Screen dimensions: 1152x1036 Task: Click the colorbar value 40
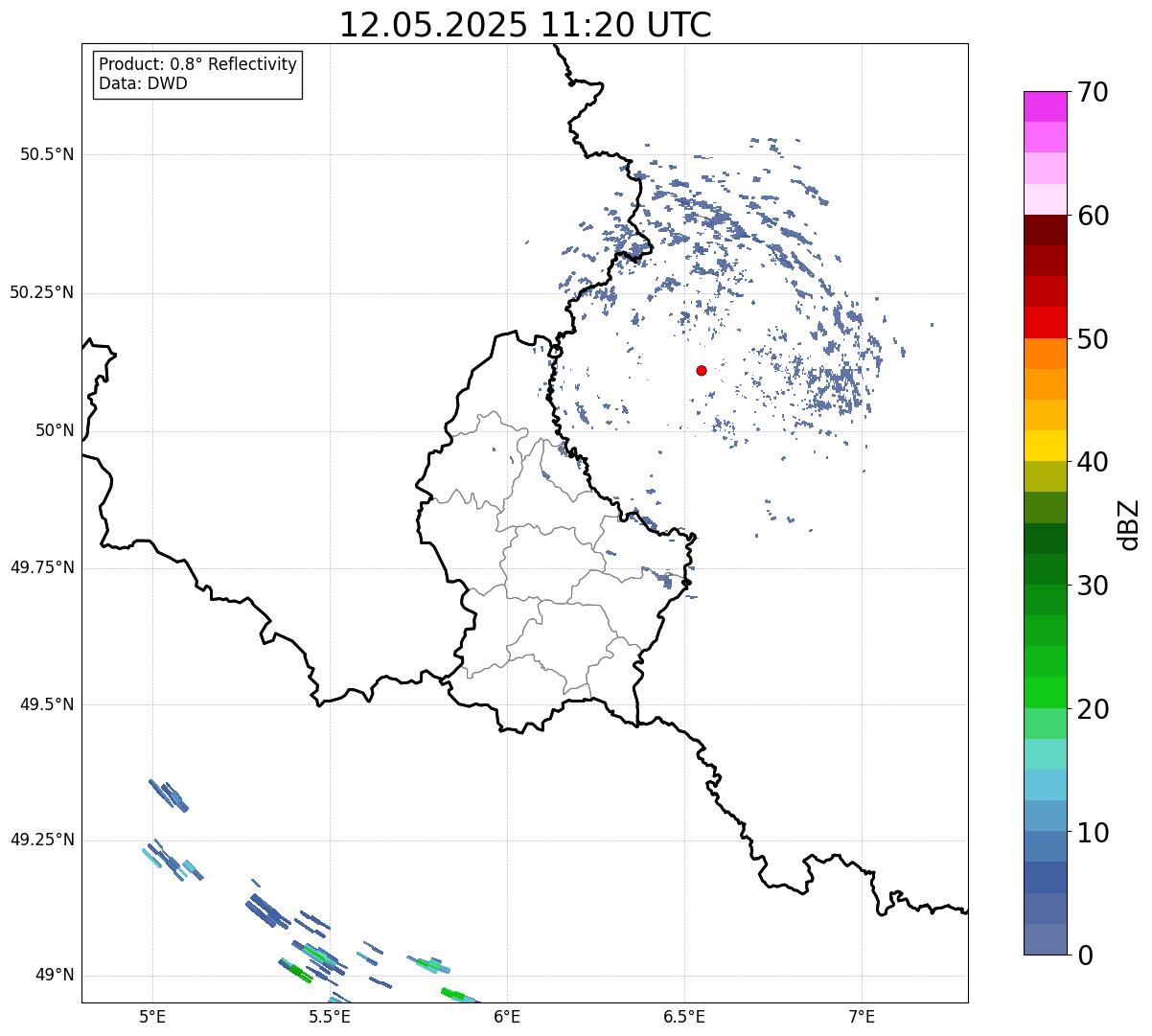[1093, 462]
